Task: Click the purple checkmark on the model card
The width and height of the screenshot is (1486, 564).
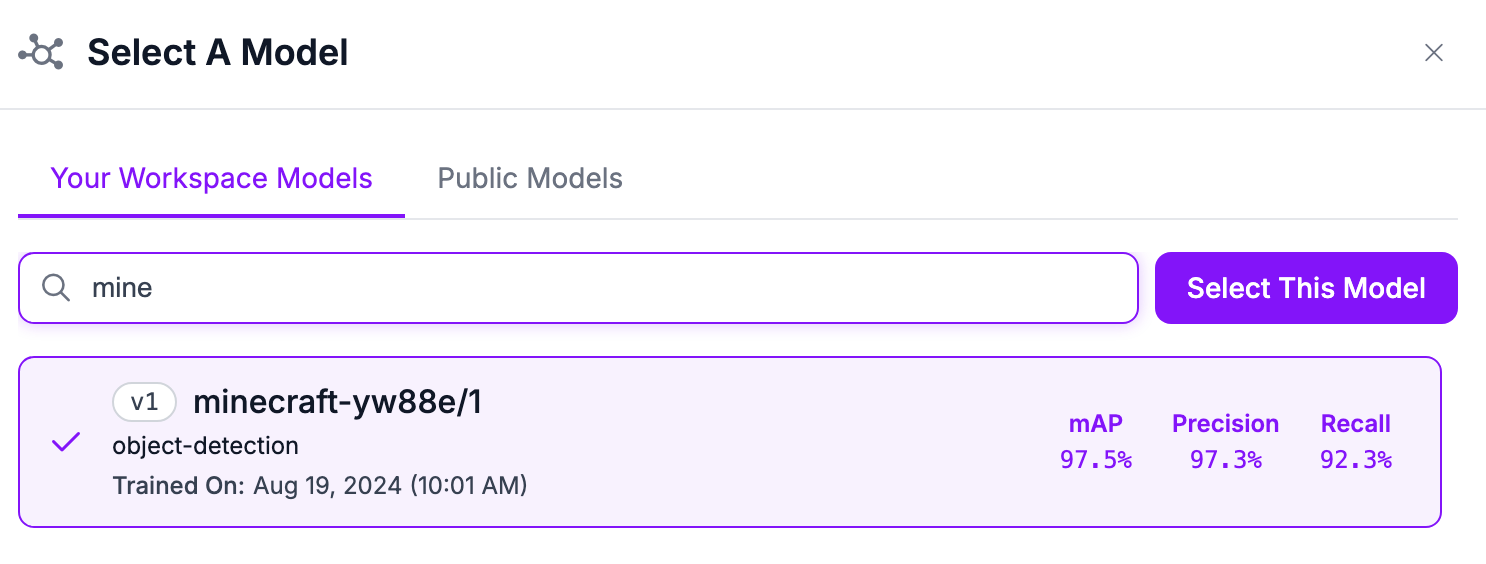Action: point(66,441)
